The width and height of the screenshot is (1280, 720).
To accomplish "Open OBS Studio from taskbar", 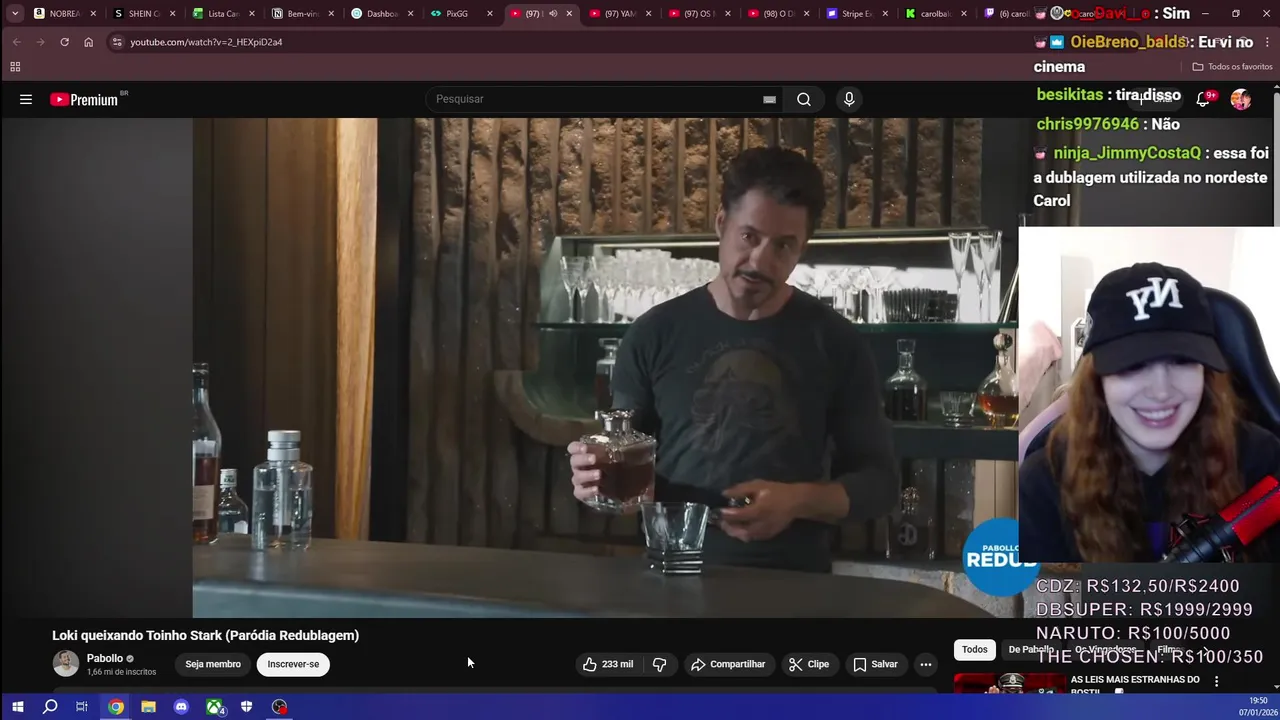I will (x=279, y=707).
